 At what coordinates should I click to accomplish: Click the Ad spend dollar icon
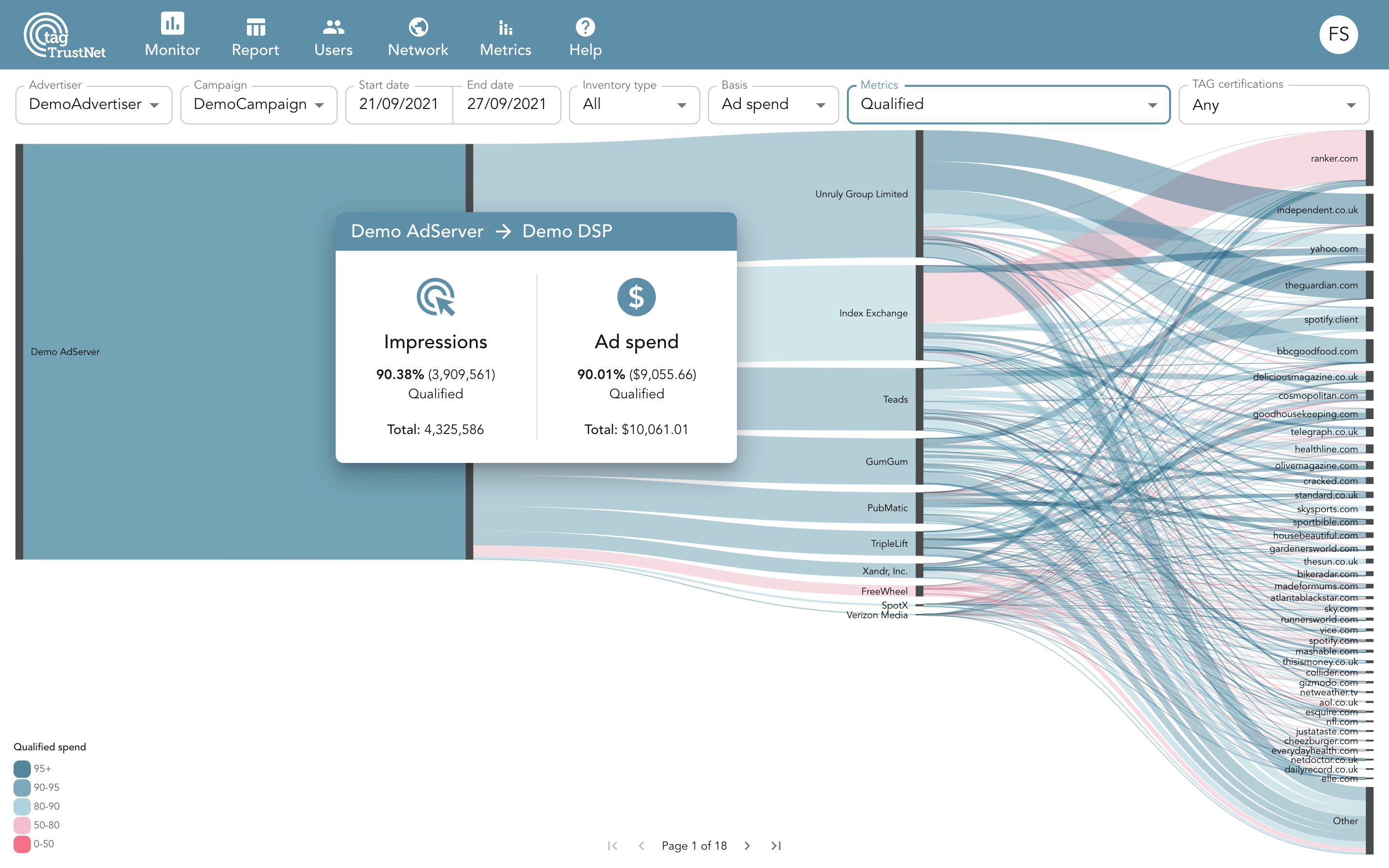click(636, 297)
